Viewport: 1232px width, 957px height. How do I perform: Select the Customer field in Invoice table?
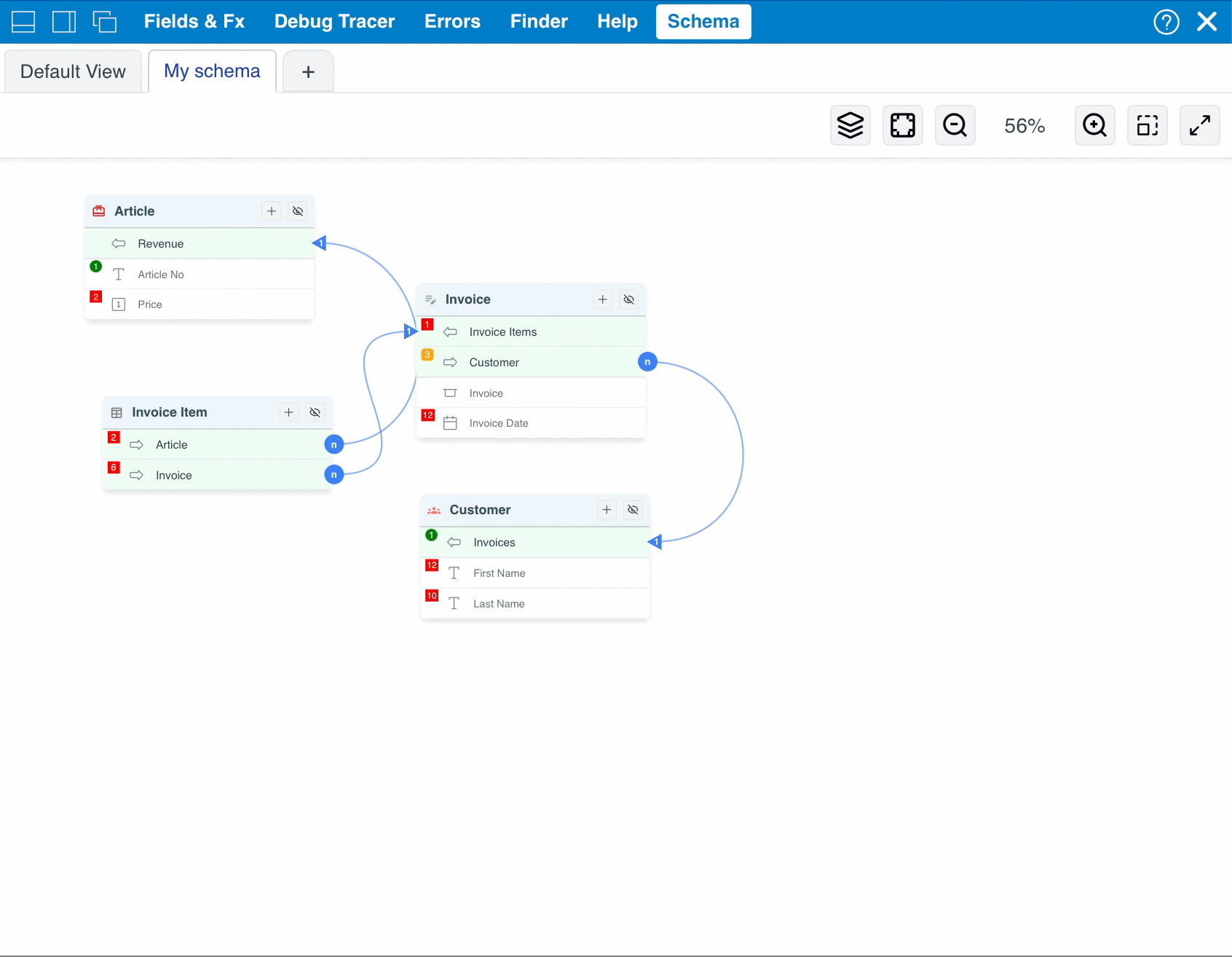[531, 362]
